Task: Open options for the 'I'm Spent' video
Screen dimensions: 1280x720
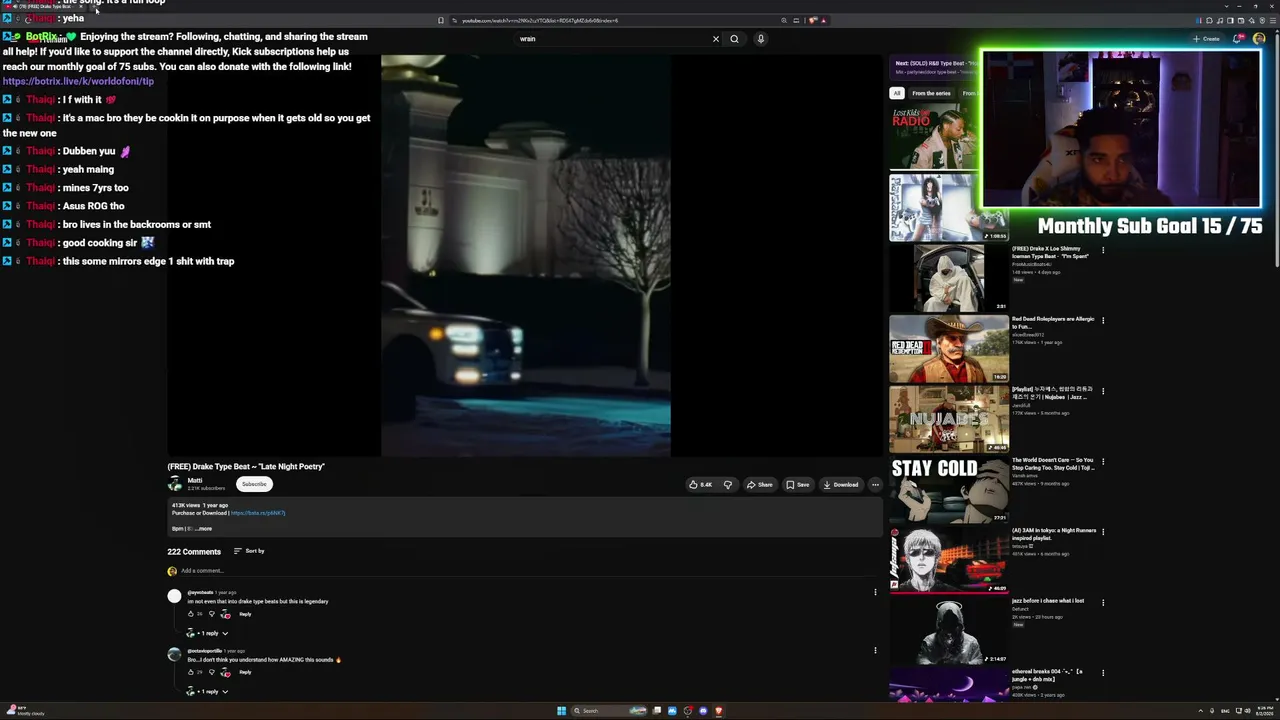Action: pyautogui.click(x=1103, y=250)
